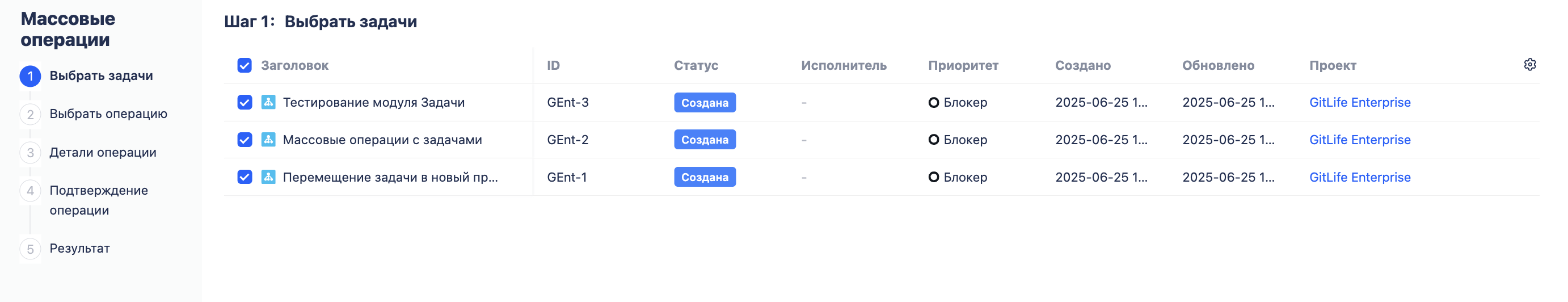Go to the Результат step
1568x302 pixels.
[x=80, y=249]
